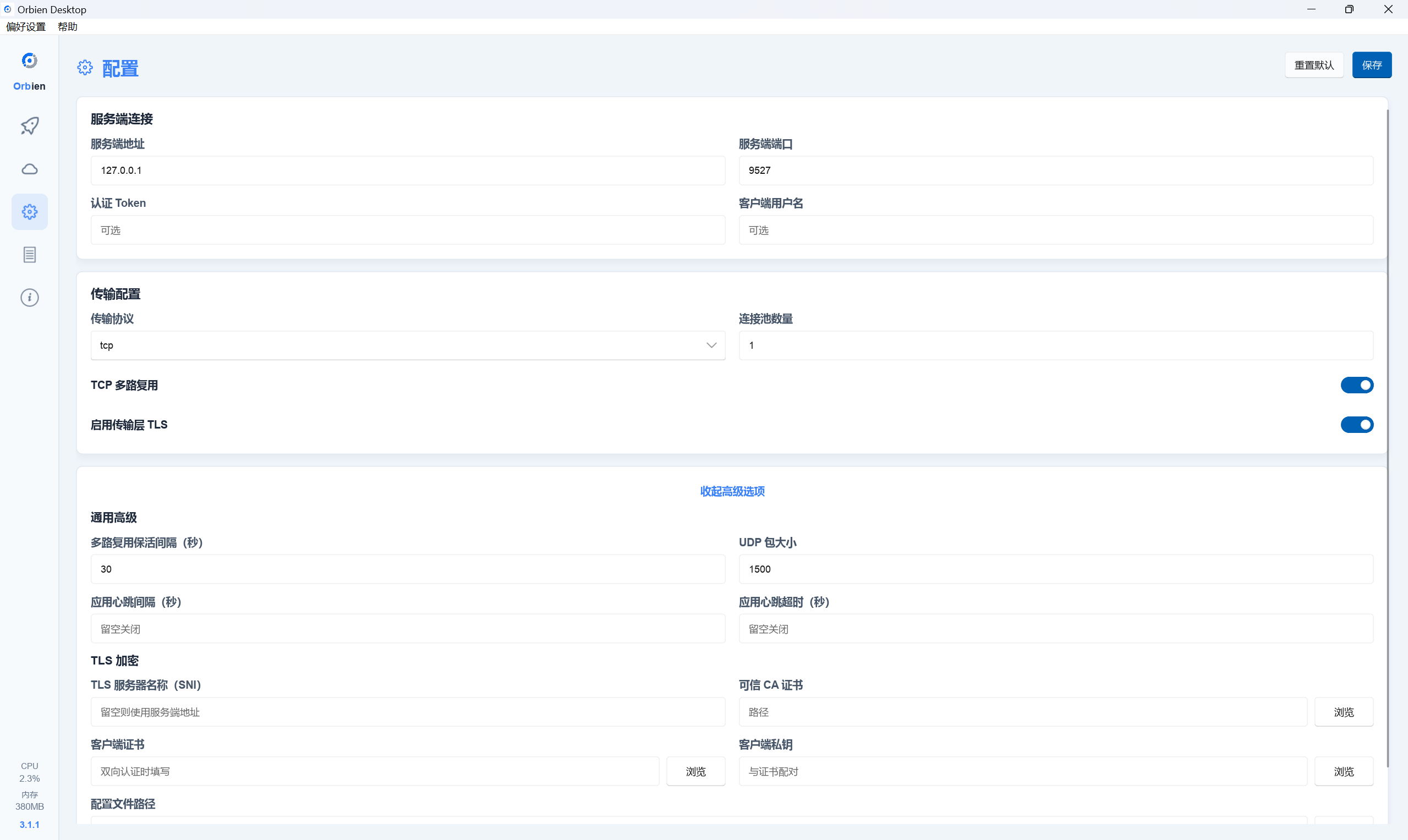The image size is (1408, 840).
Task: Click the Orbien logo in sidebar
Action: click(30, 61)
